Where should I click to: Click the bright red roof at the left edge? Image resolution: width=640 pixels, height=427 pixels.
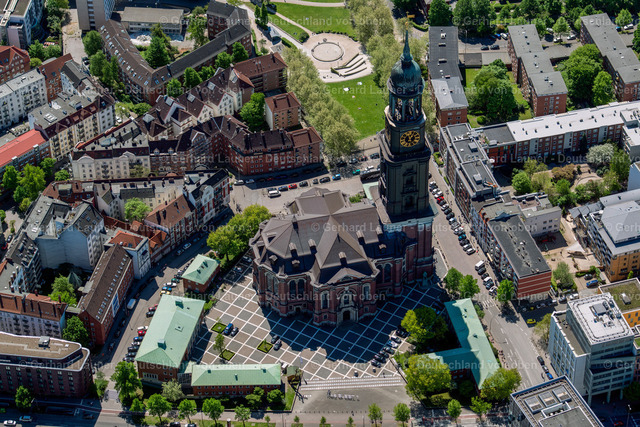point(20,148)
